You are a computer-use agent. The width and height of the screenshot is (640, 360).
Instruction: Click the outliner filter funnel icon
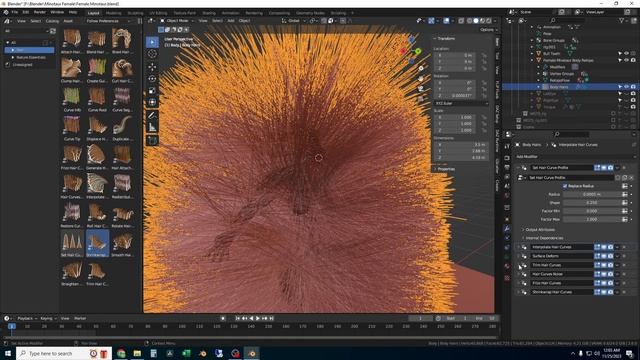click(622, 20)
